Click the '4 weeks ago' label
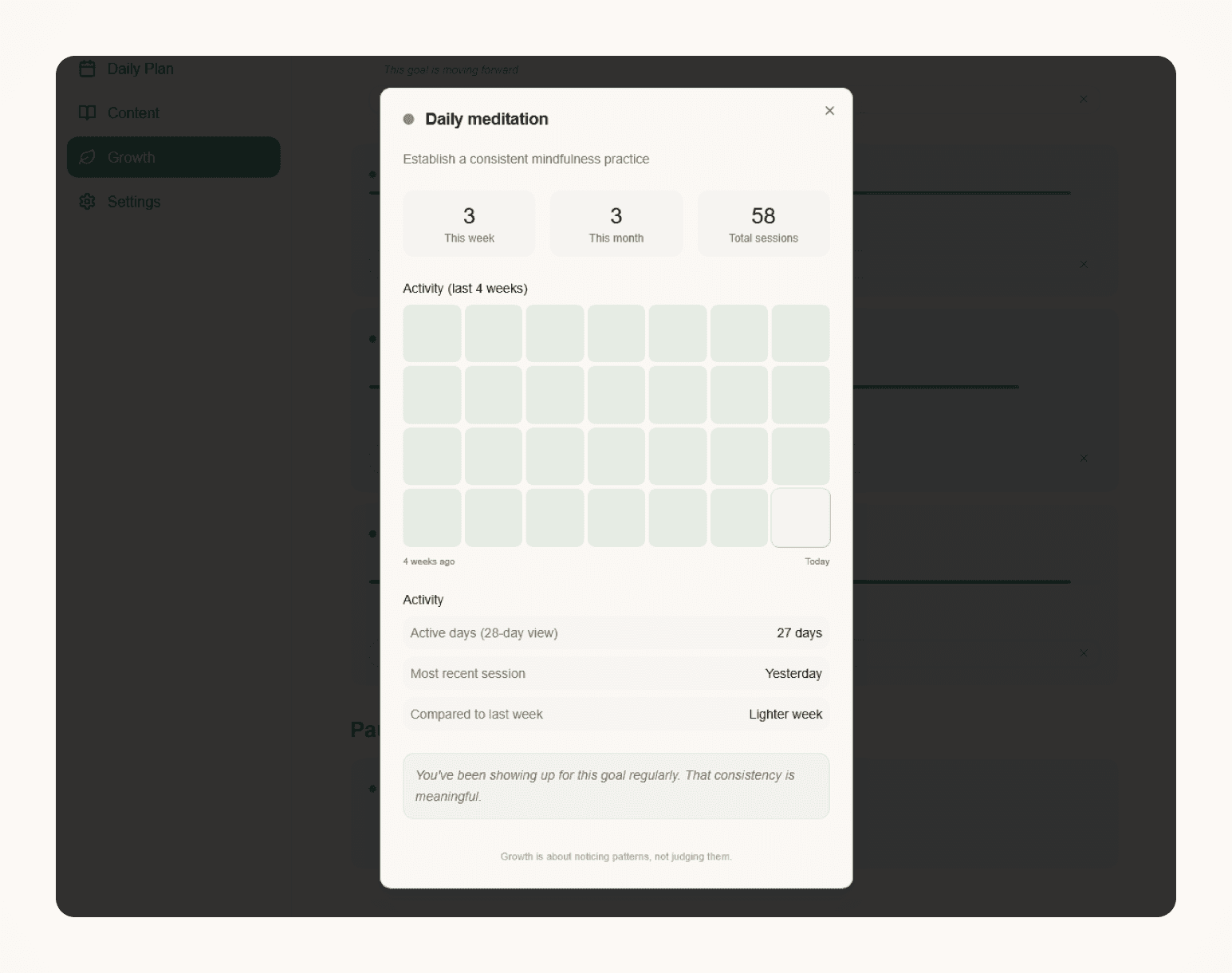The image size is (1232, 973). click(429, 561)
